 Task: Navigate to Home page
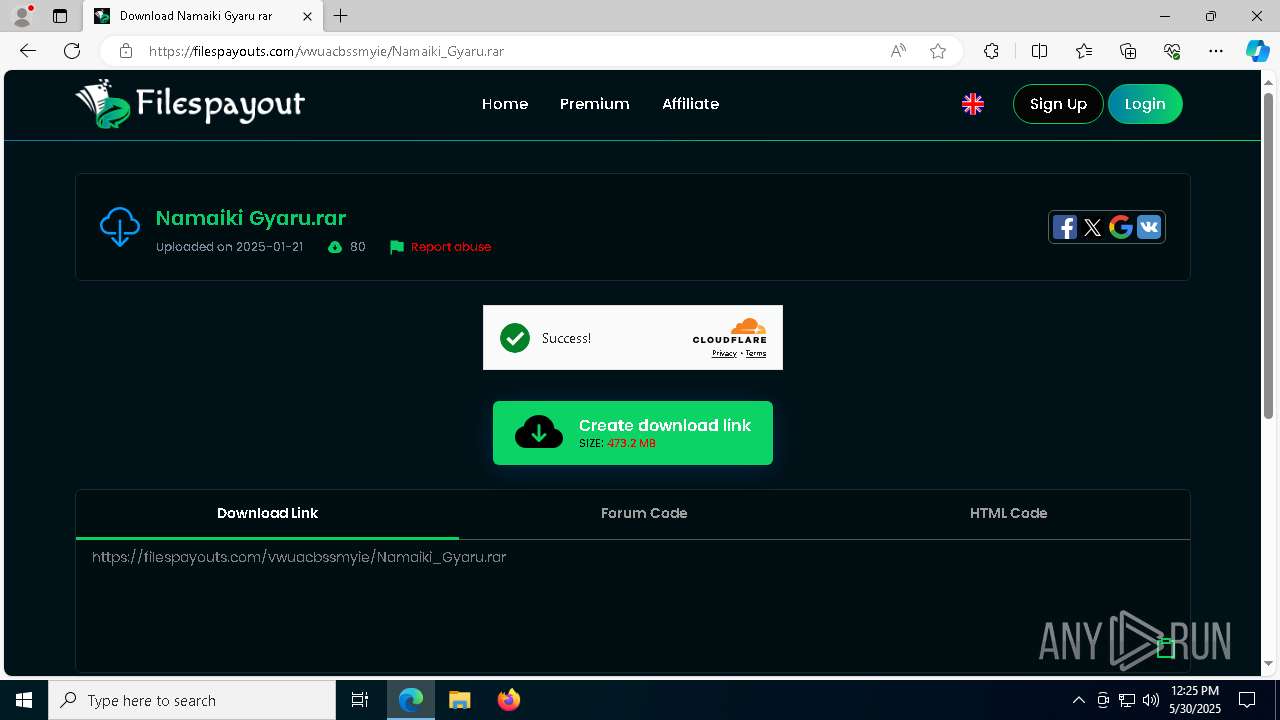(505, 104)
